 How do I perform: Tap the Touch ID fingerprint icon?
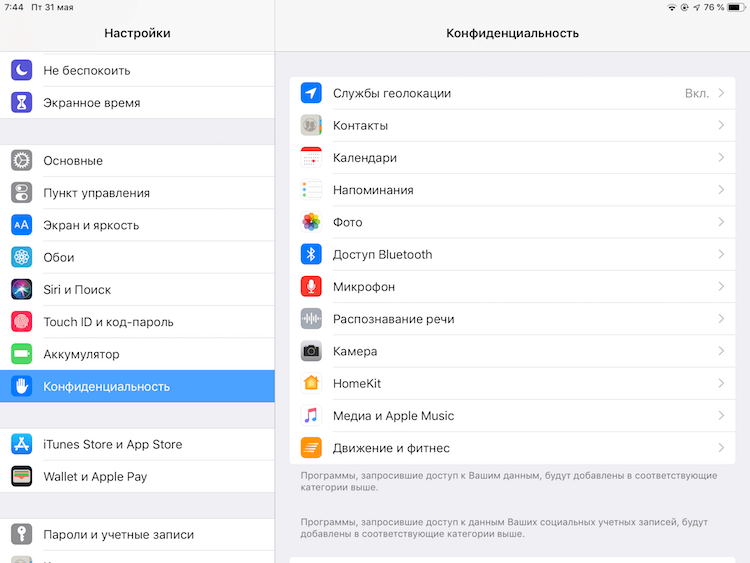[x=22, y=322]
